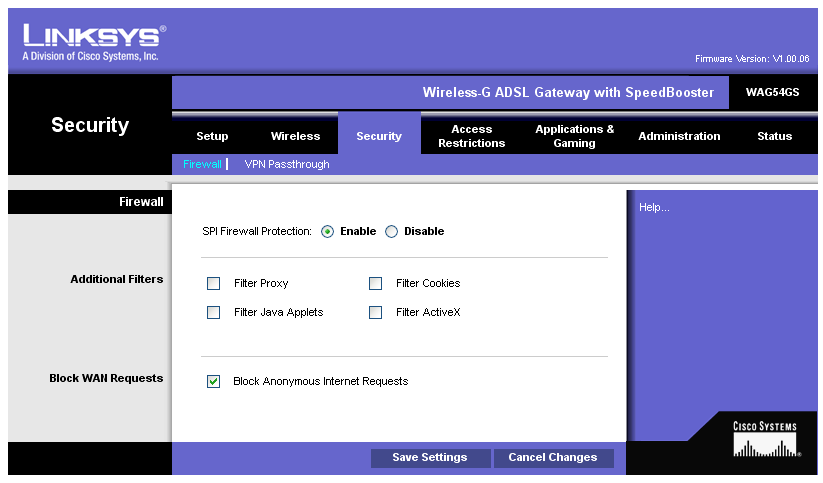The width and height of the screenshot is (823, 483).
Task: Click the Block WAN Requests label
Action: 106,379
